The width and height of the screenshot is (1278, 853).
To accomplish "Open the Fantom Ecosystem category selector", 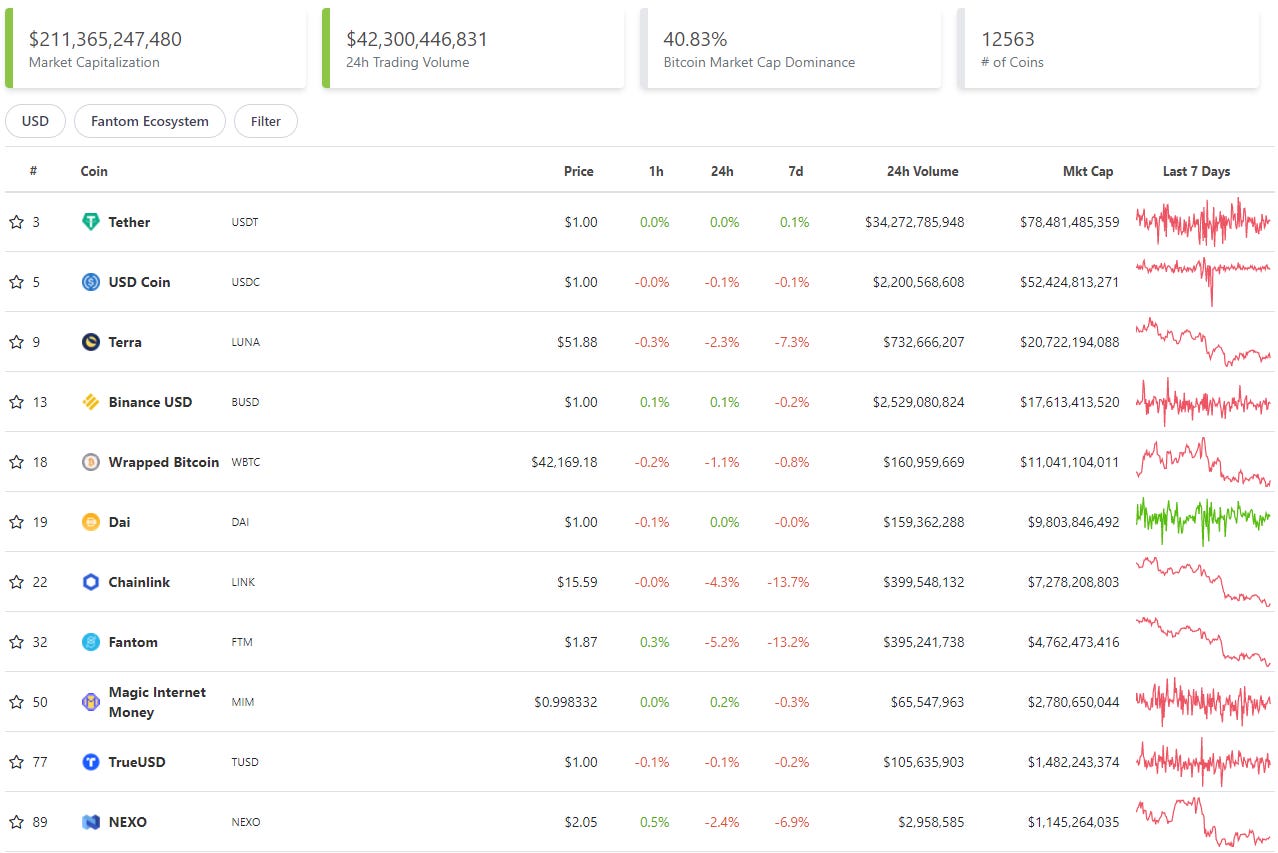I will (150, 121).
